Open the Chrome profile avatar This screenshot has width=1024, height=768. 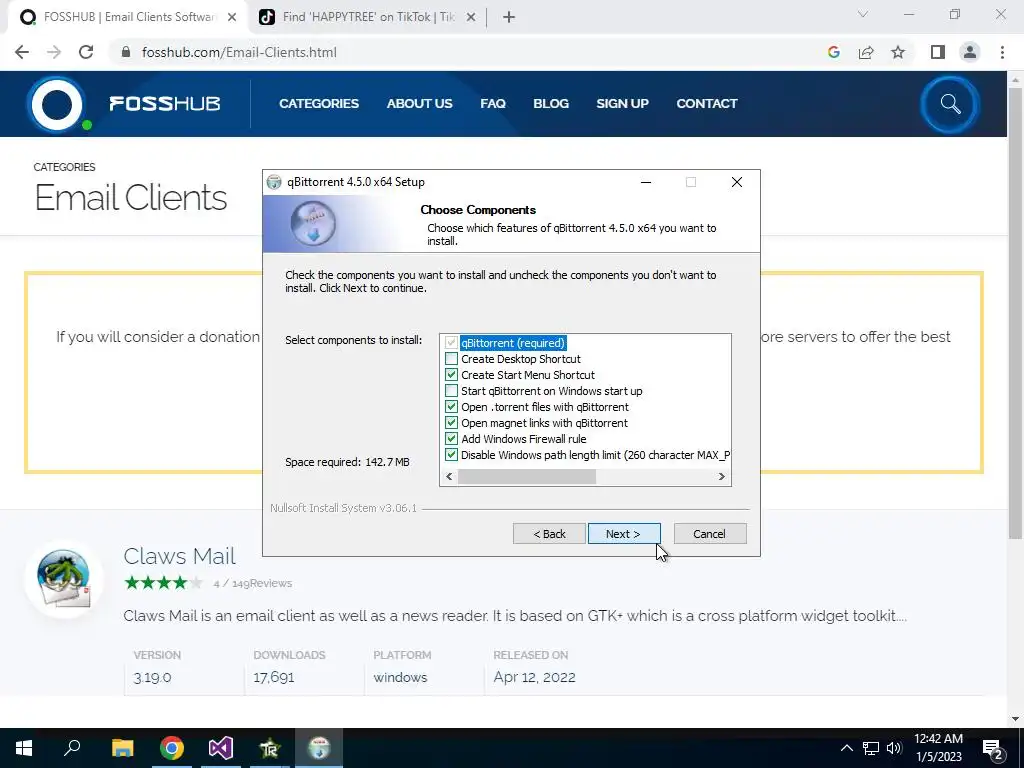click(x=970, y=52)
